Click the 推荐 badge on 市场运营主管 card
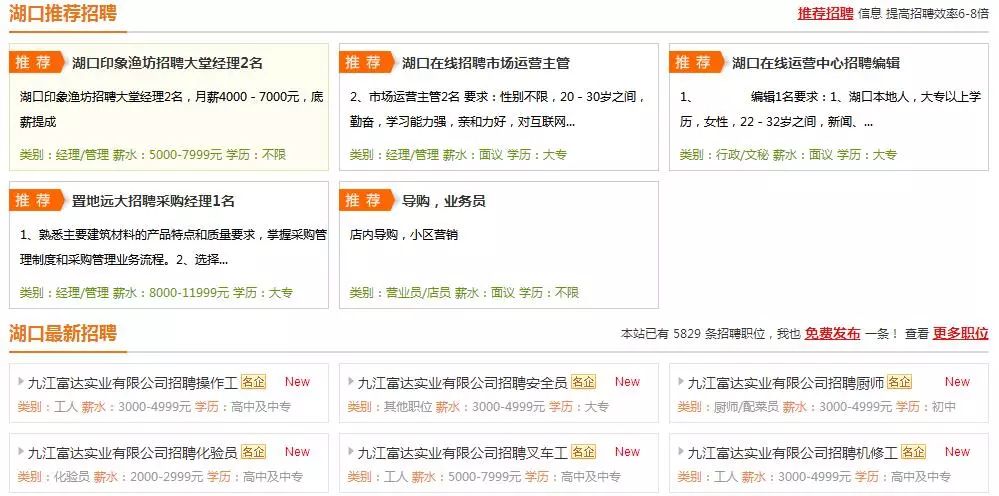Viewport: 999px width, 496px height. click(x=367, y=62)
